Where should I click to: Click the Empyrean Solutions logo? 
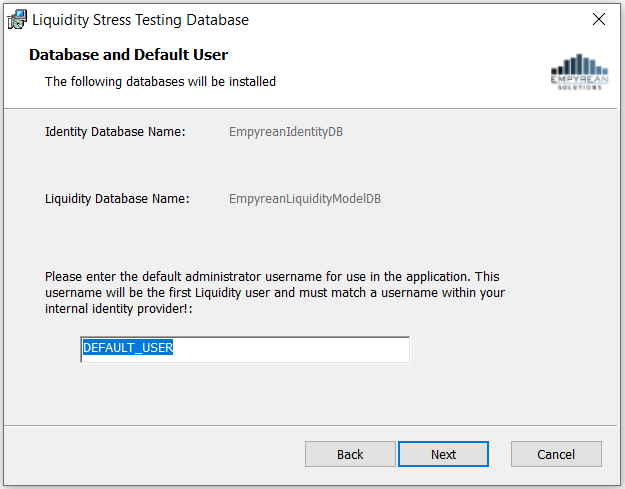(579, 72)
